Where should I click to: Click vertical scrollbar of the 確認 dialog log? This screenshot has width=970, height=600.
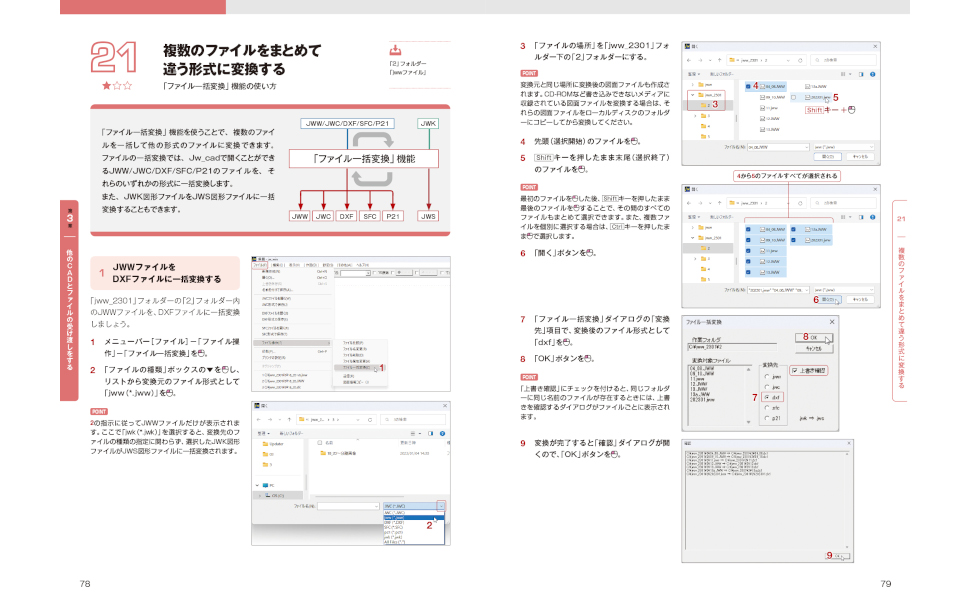pos(848,500)
